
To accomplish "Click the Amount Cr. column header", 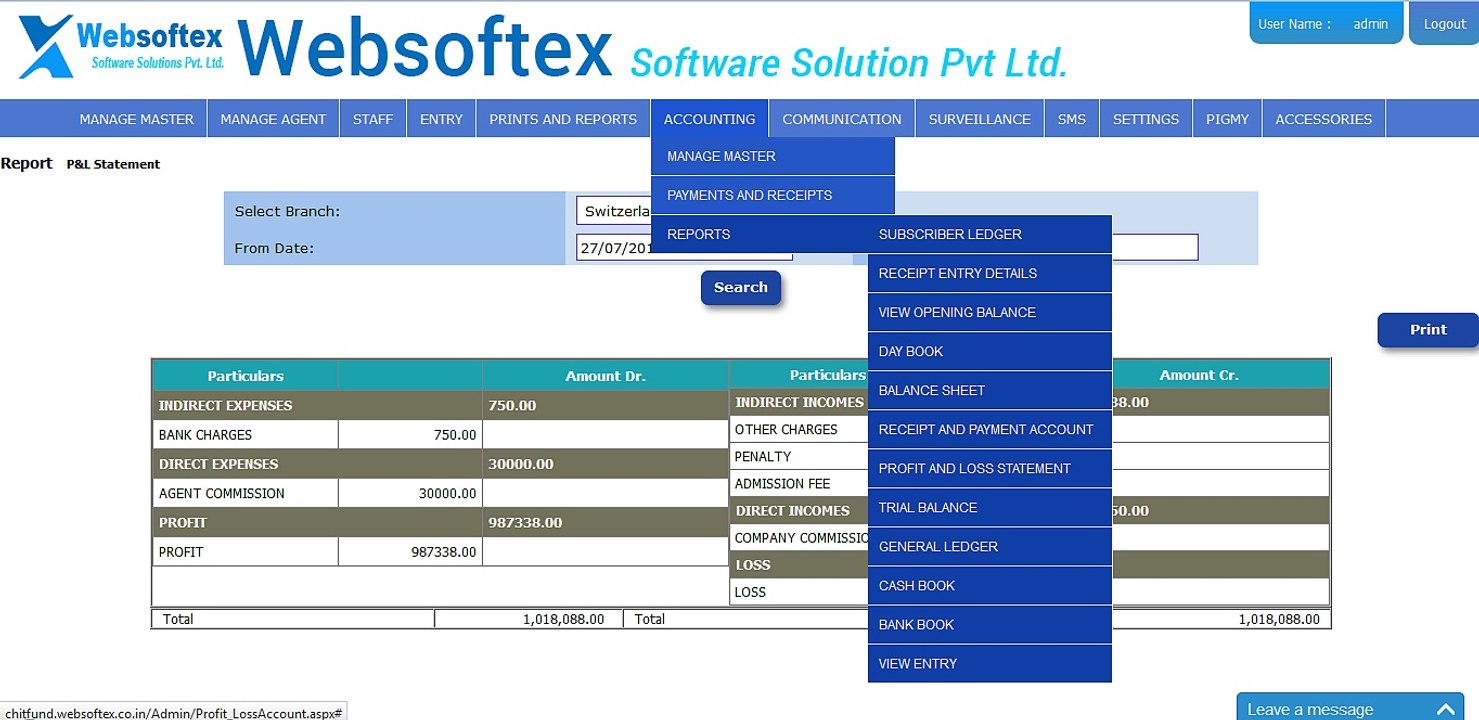I will click(1199, 375).
